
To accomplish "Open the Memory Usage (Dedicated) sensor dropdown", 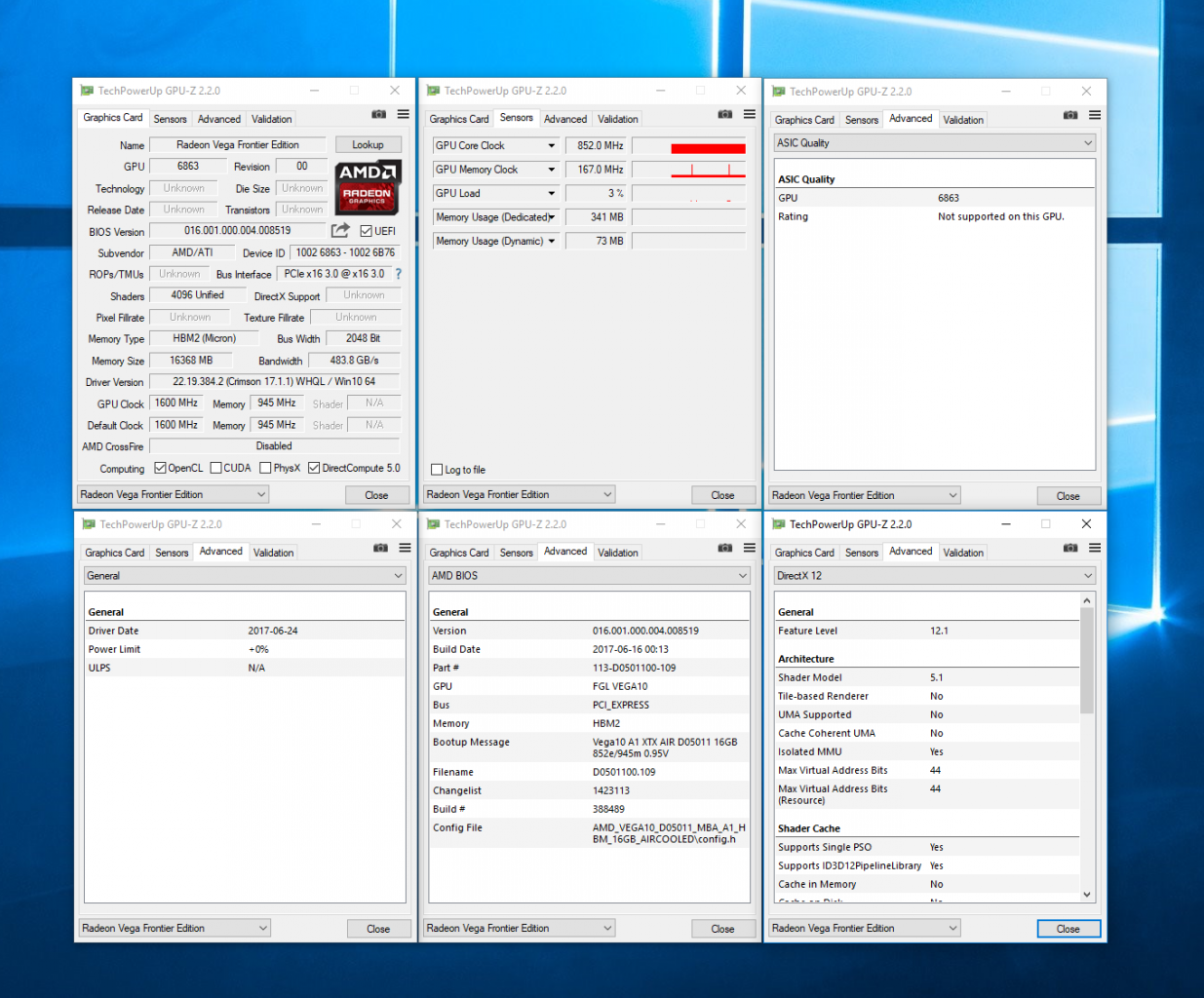I will click(x=551, y=217).
